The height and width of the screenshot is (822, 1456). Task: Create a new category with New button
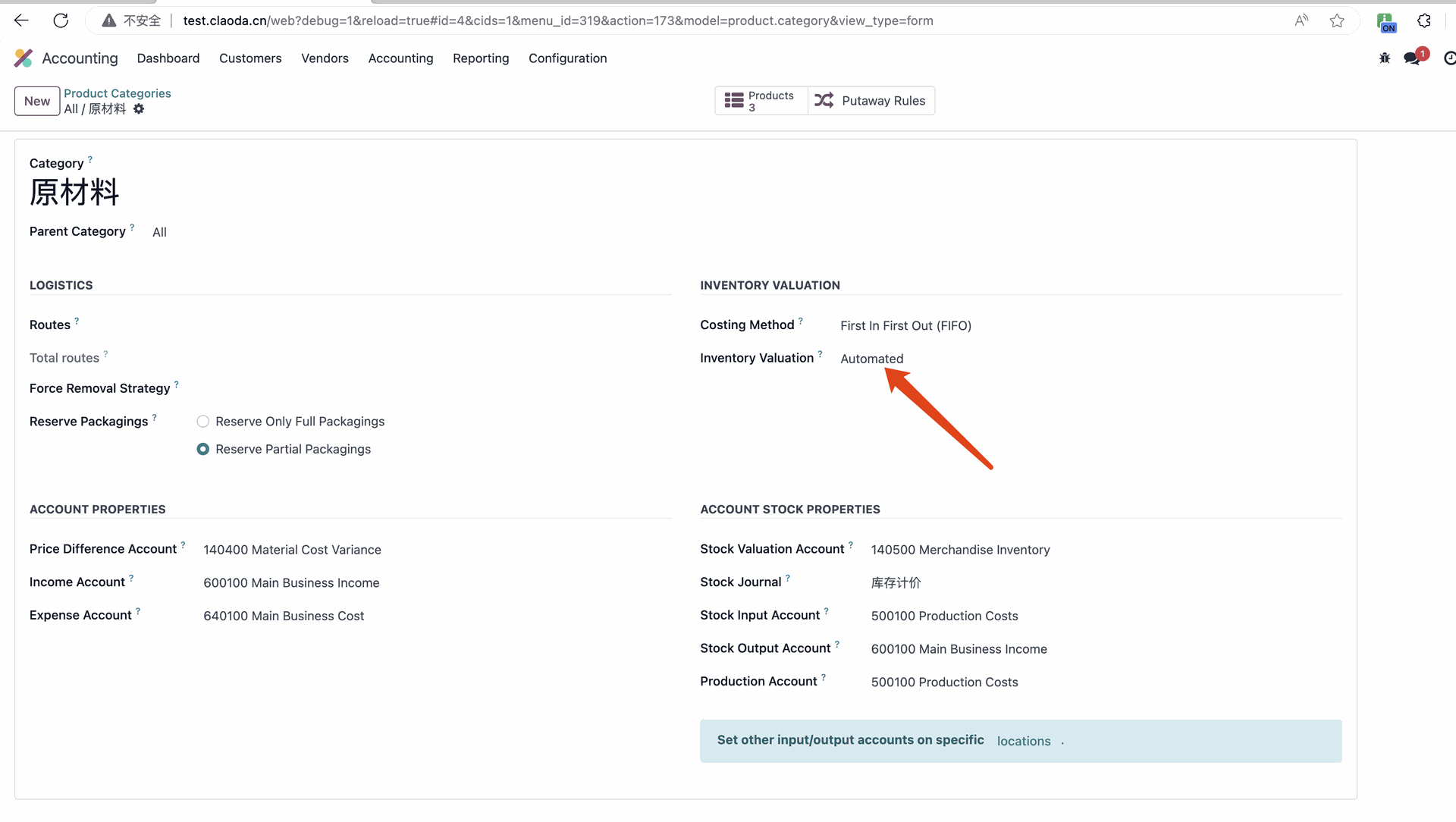tap(37, 102)
